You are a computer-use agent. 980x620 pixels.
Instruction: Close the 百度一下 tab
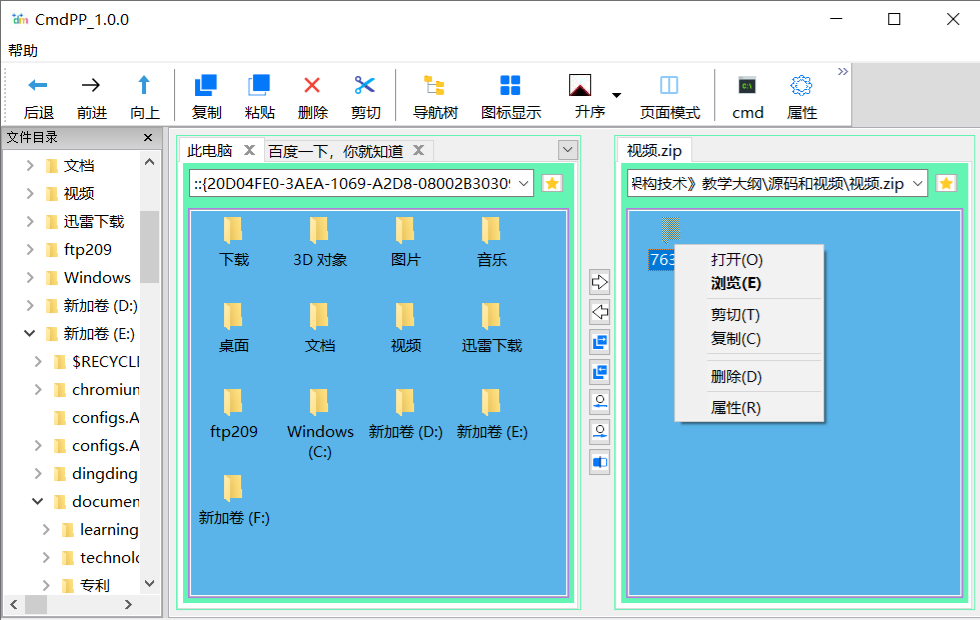(x=419, y=150)
